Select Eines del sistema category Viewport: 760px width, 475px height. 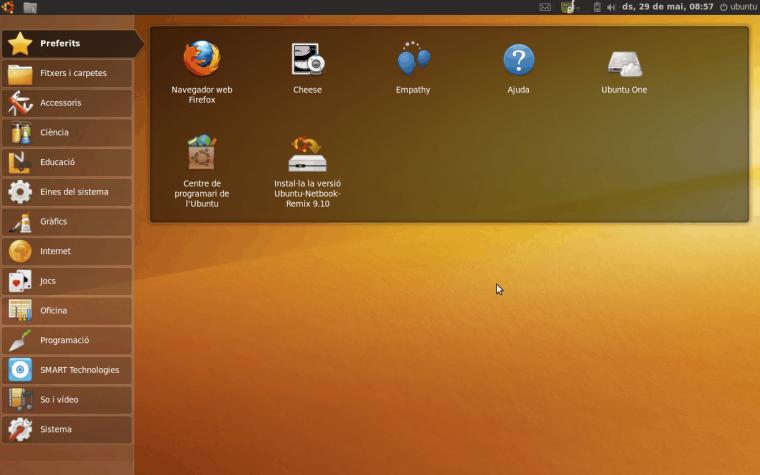[x=67, y=192]
